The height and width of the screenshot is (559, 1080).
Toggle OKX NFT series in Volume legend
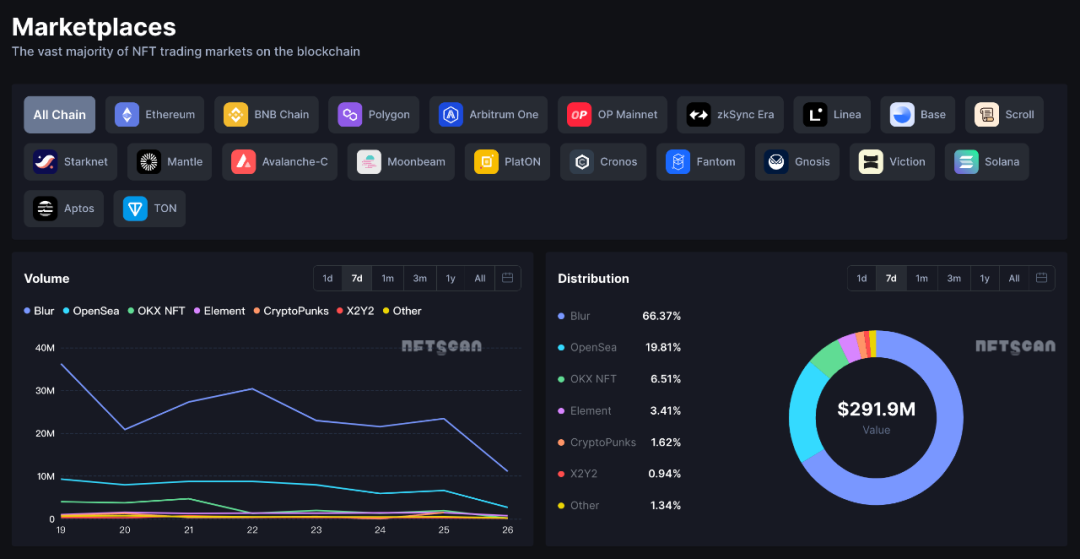[x=156, y=310]
